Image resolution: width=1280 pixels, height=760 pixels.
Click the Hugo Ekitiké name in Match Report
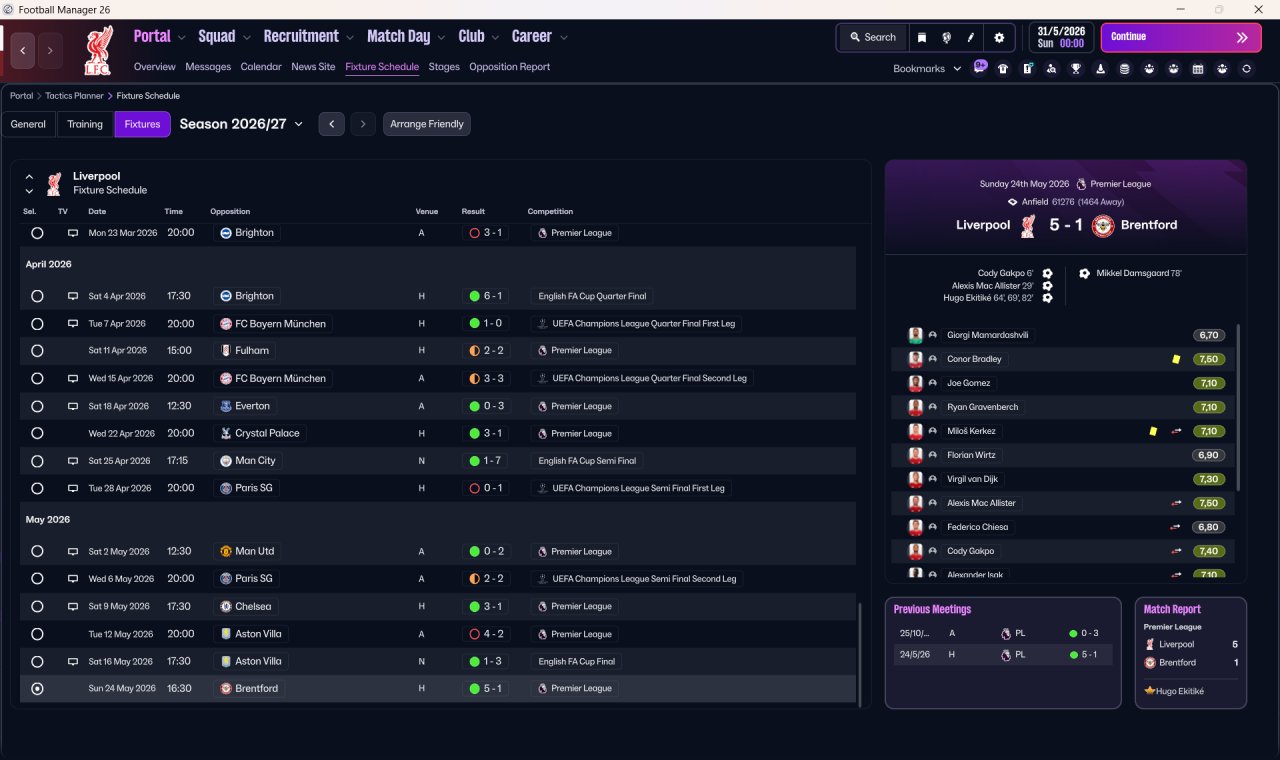click(1182, 691)
